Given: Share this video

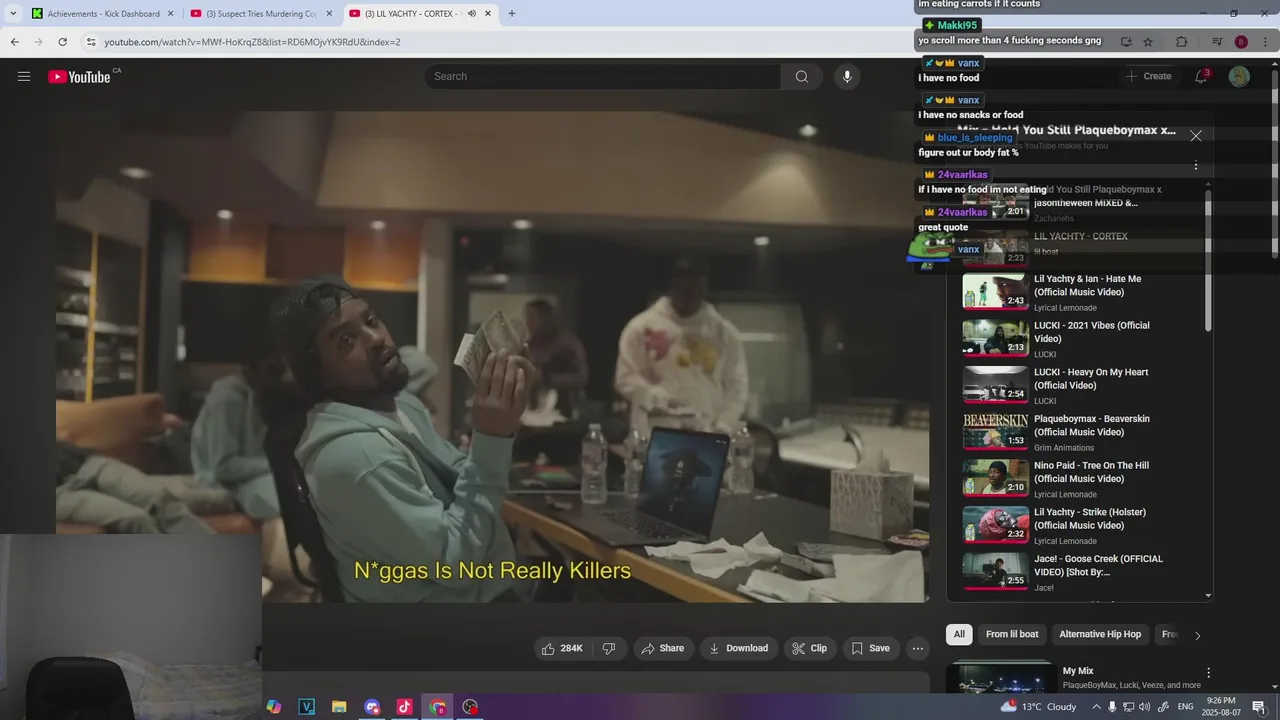Looking at the screenshot, I should pyautogui.click(x=663, y=648).
